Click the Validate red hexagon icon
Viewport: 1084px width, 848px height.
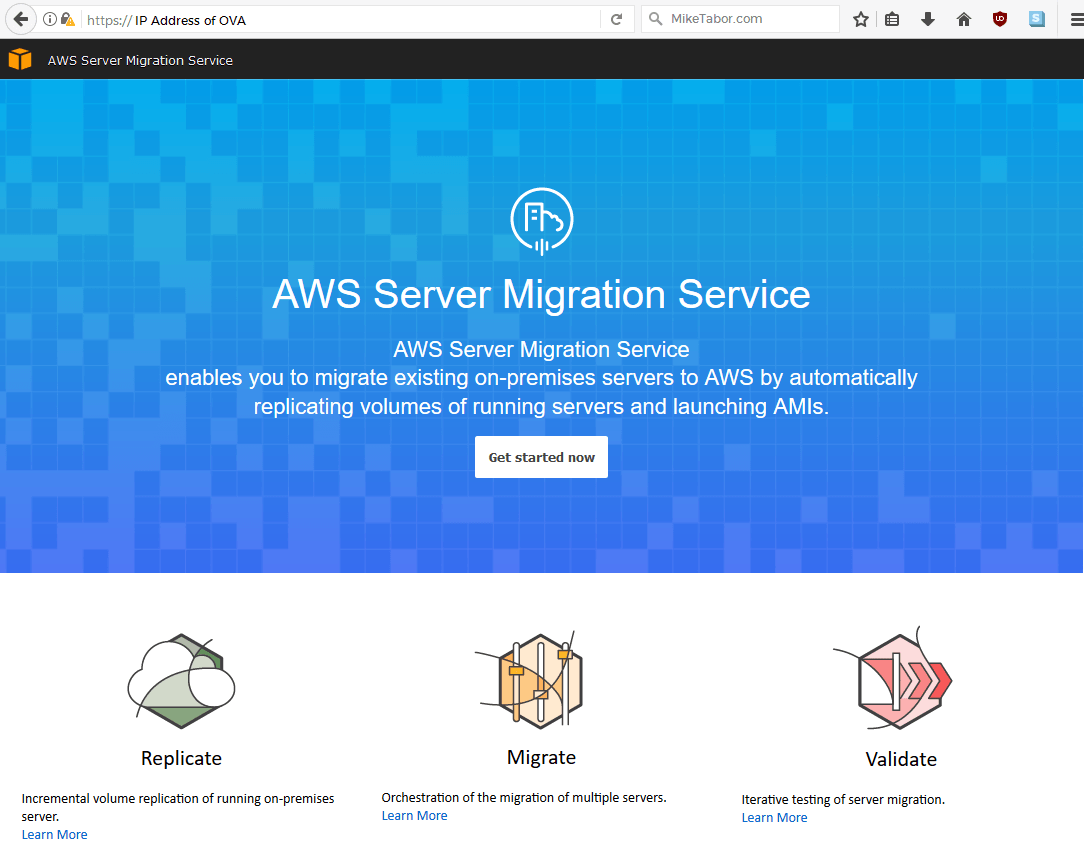(895, 679)
